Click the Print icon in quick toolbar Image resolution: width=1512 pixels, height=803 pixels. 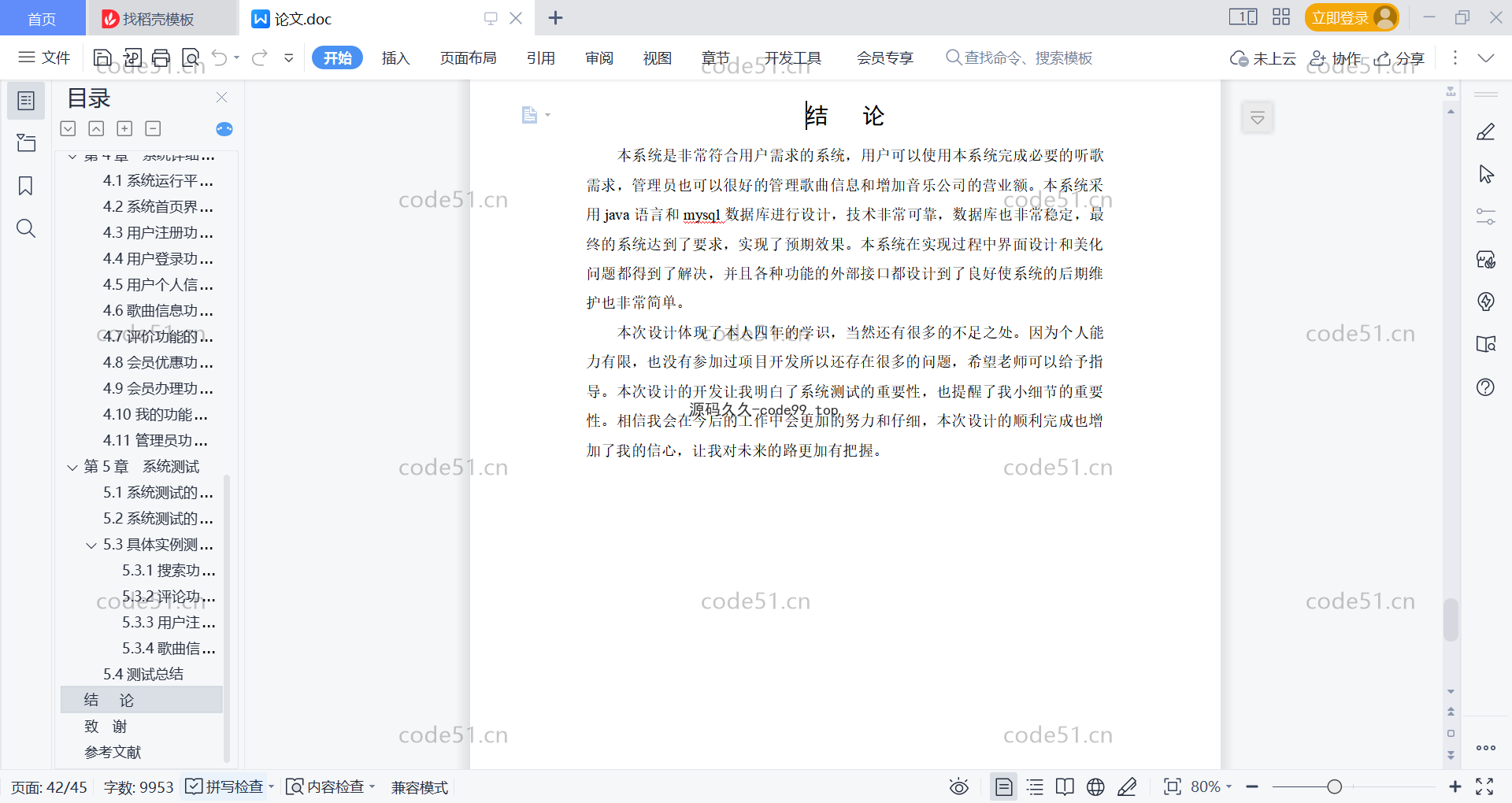[x=161, y=57]
